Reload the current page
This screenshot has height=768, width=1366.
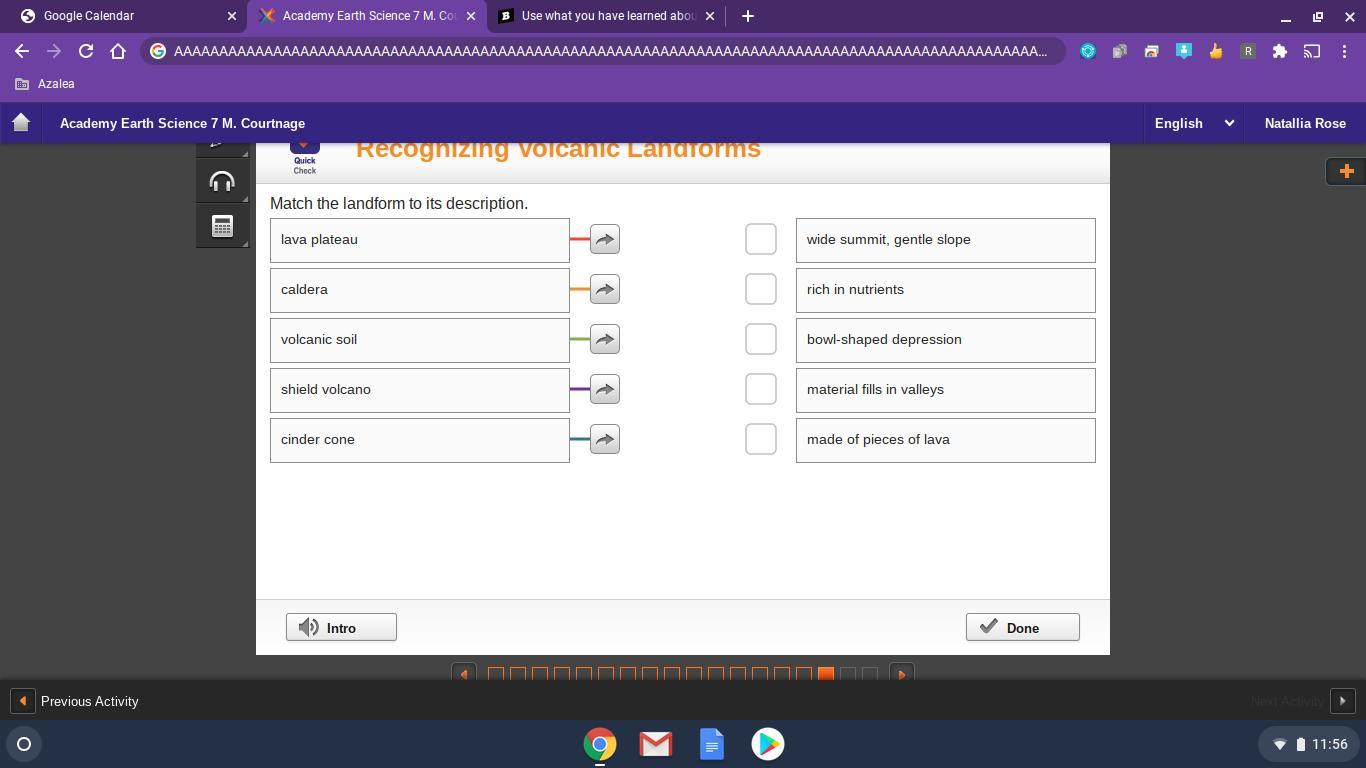[86, 51]
